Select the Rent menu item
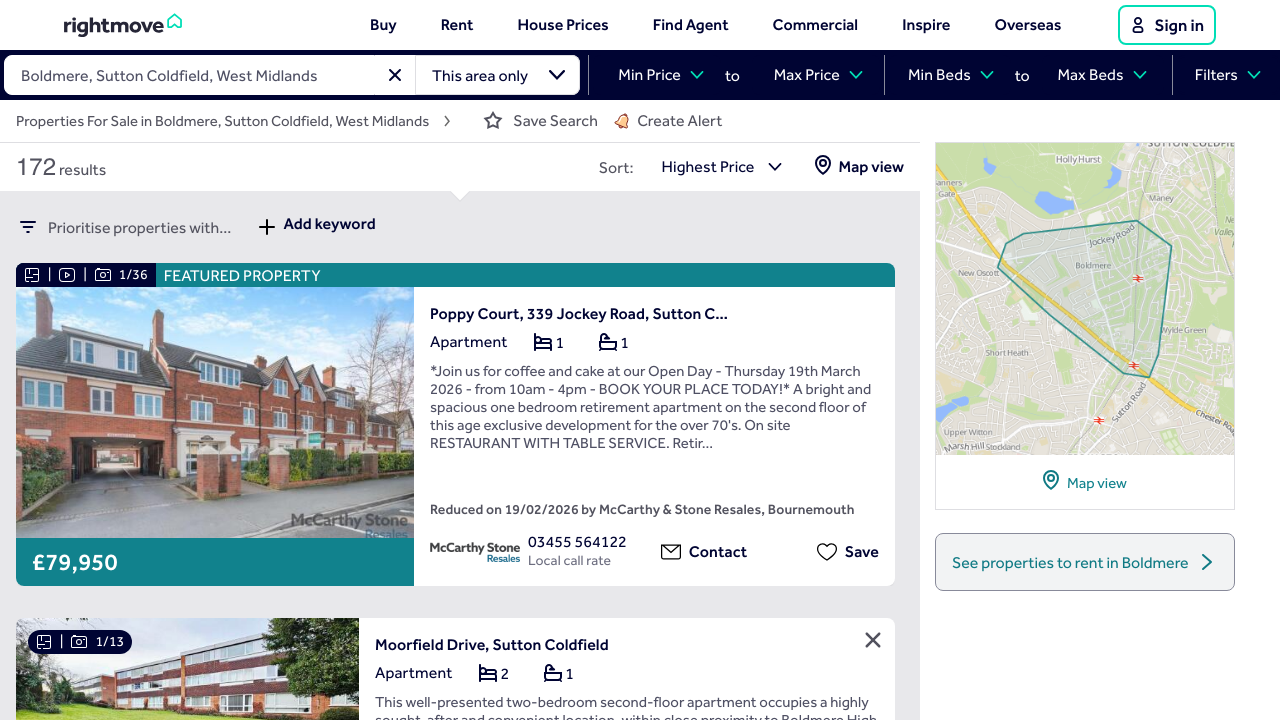Screen dimensions: 1280x720 click(456, 24)
